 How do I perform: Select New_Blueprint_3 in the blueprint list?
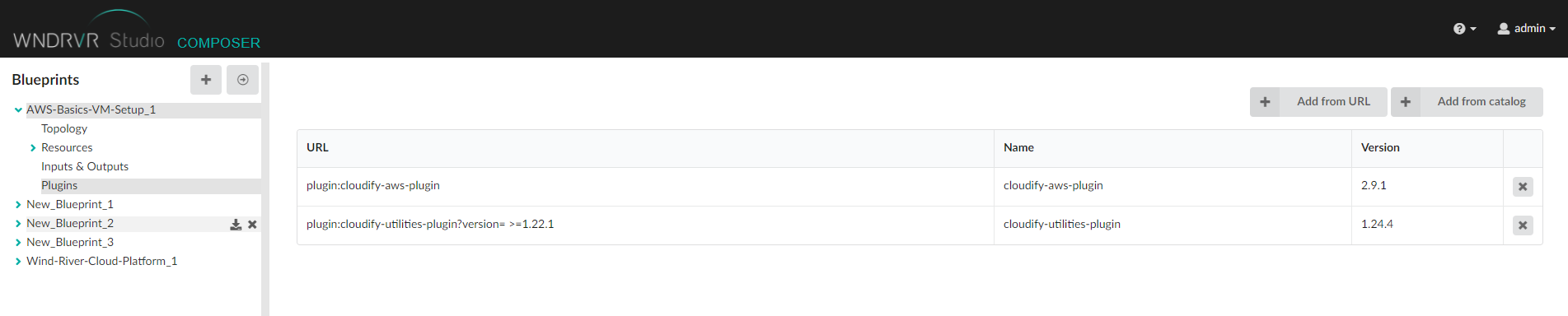pyautogui.click(x=70, y=242)
